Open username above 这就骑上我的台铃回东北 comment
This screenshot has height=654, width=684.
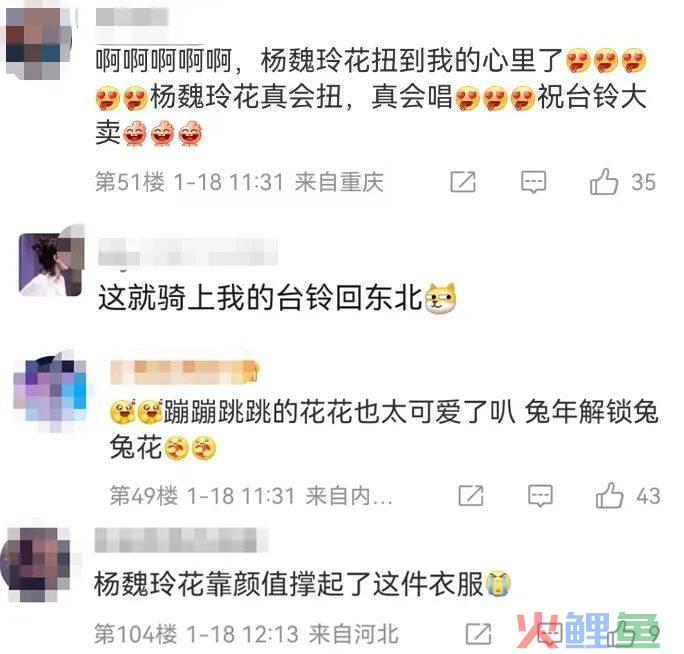click(188, 252)
